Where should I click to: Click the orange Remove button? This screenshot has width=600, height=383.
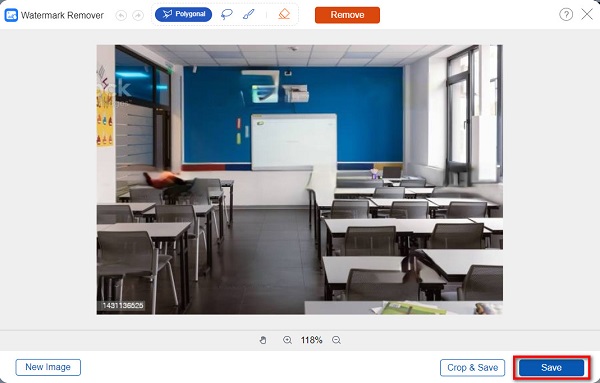pos(347,15)
